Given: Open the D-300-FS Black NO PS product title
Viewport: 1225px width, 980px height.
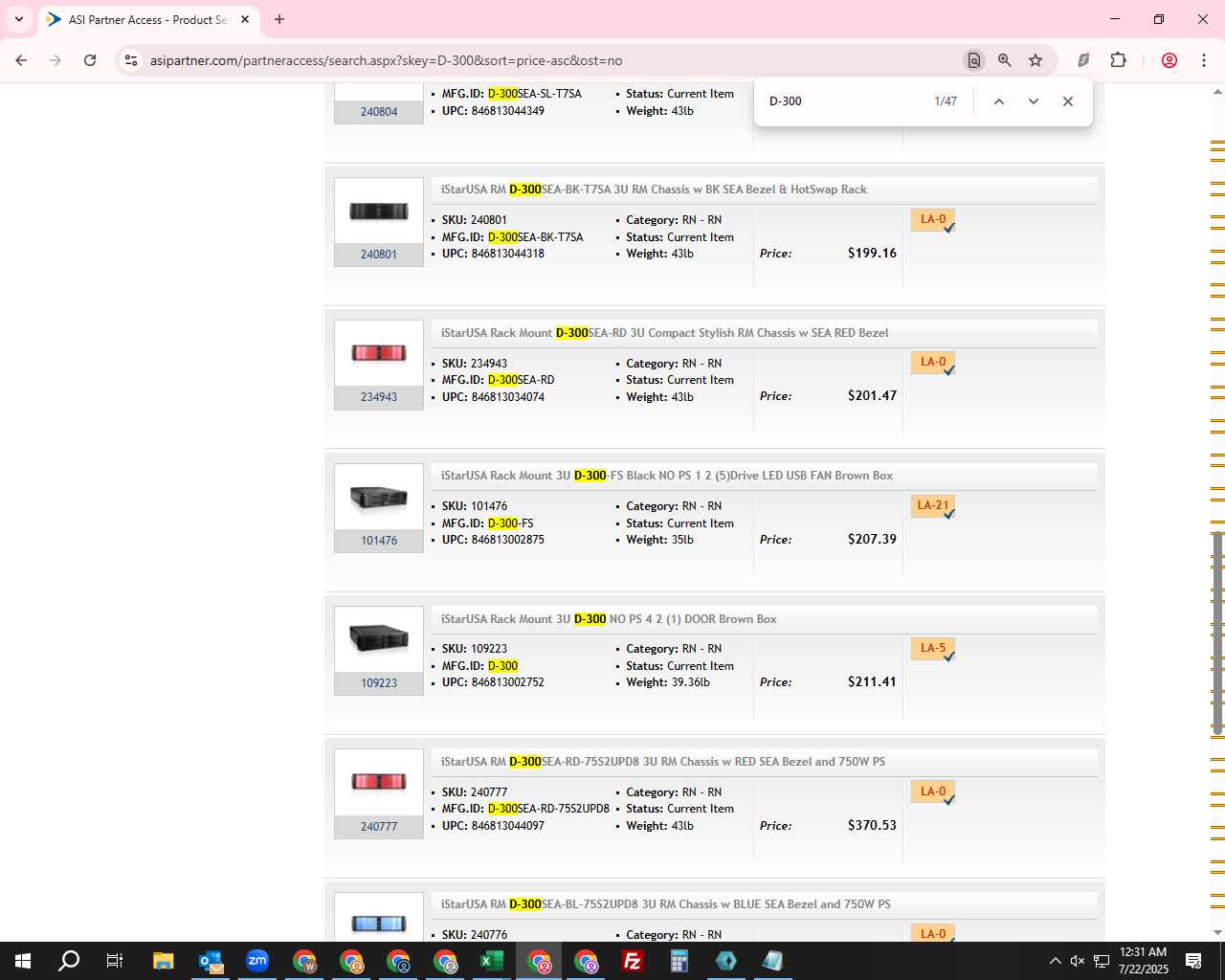Looking at the screenshot, I should pyautogui.click(x=667, y=476).
